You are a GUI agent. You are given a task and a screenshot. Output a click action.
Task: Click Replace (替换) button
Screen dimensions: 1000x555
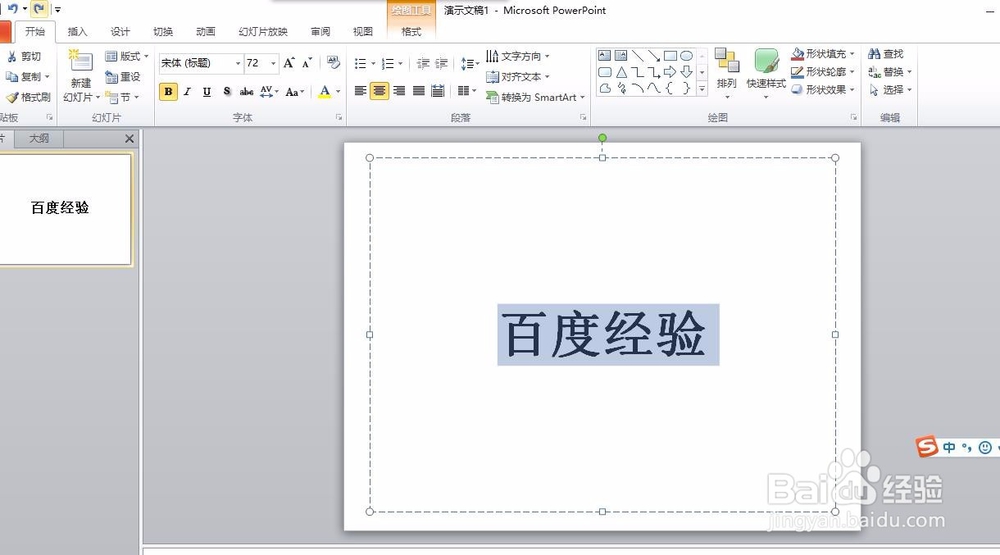click(x=890, y=71)
